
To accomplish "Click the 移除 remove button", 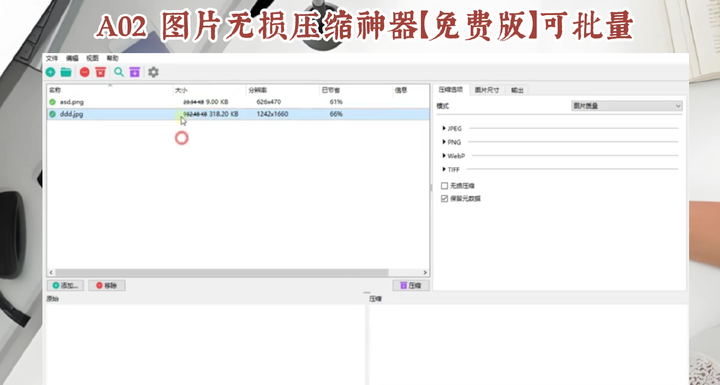I will (x=107, y=285).
